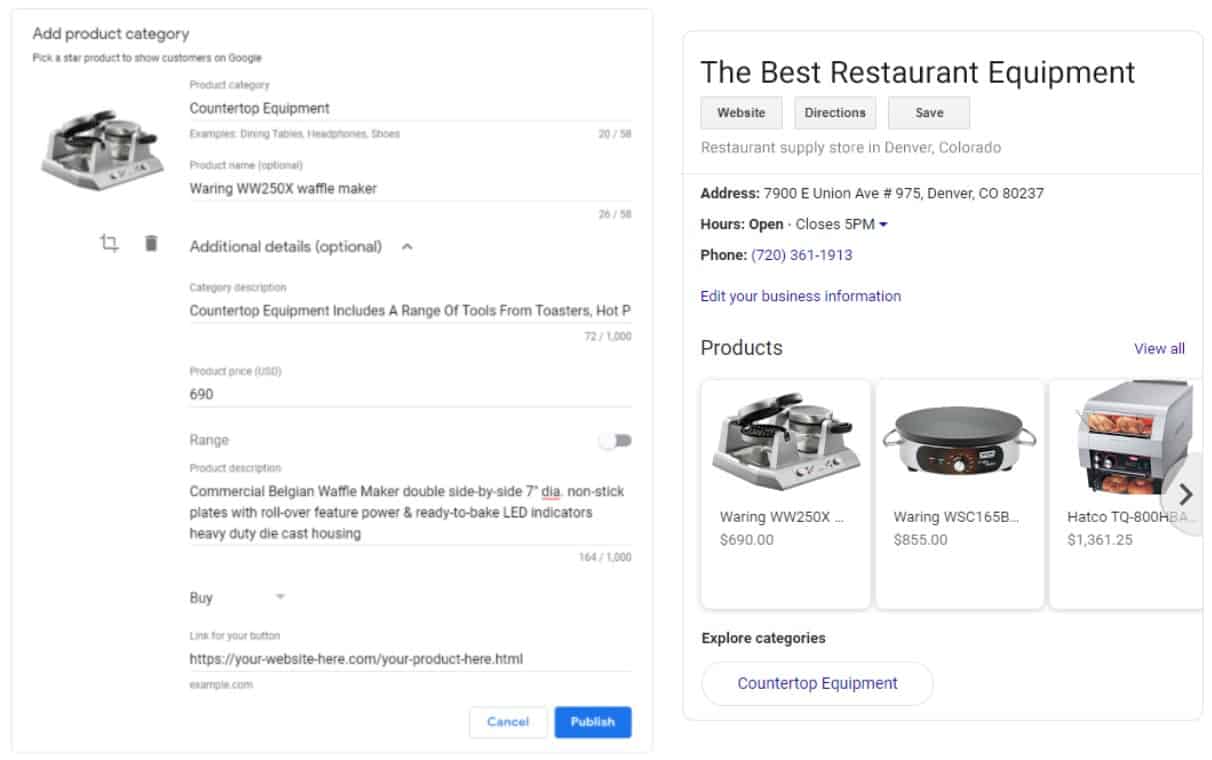Show next products with carousel arrow
Screen dimensions: 1212x760
click(1185, 494)
